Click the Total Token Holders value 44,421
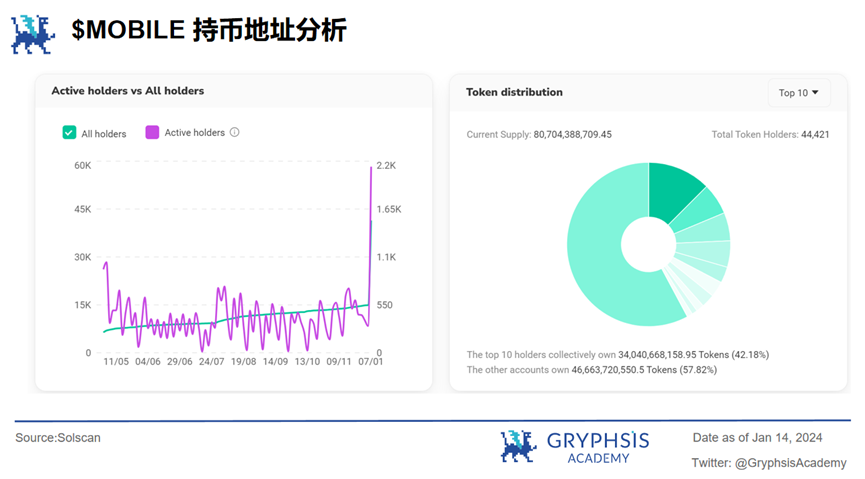The width and height of the screenshot is (865, 479). (x=814, y=134)
